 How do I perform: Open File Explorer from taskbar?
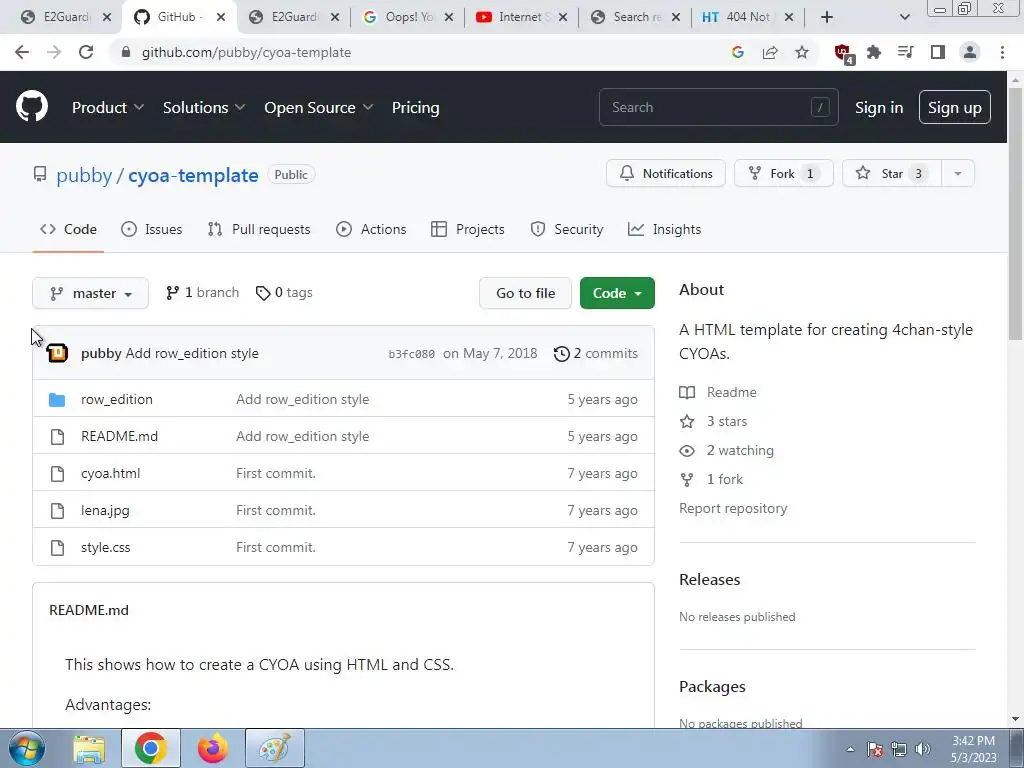(x=89, y=748)
